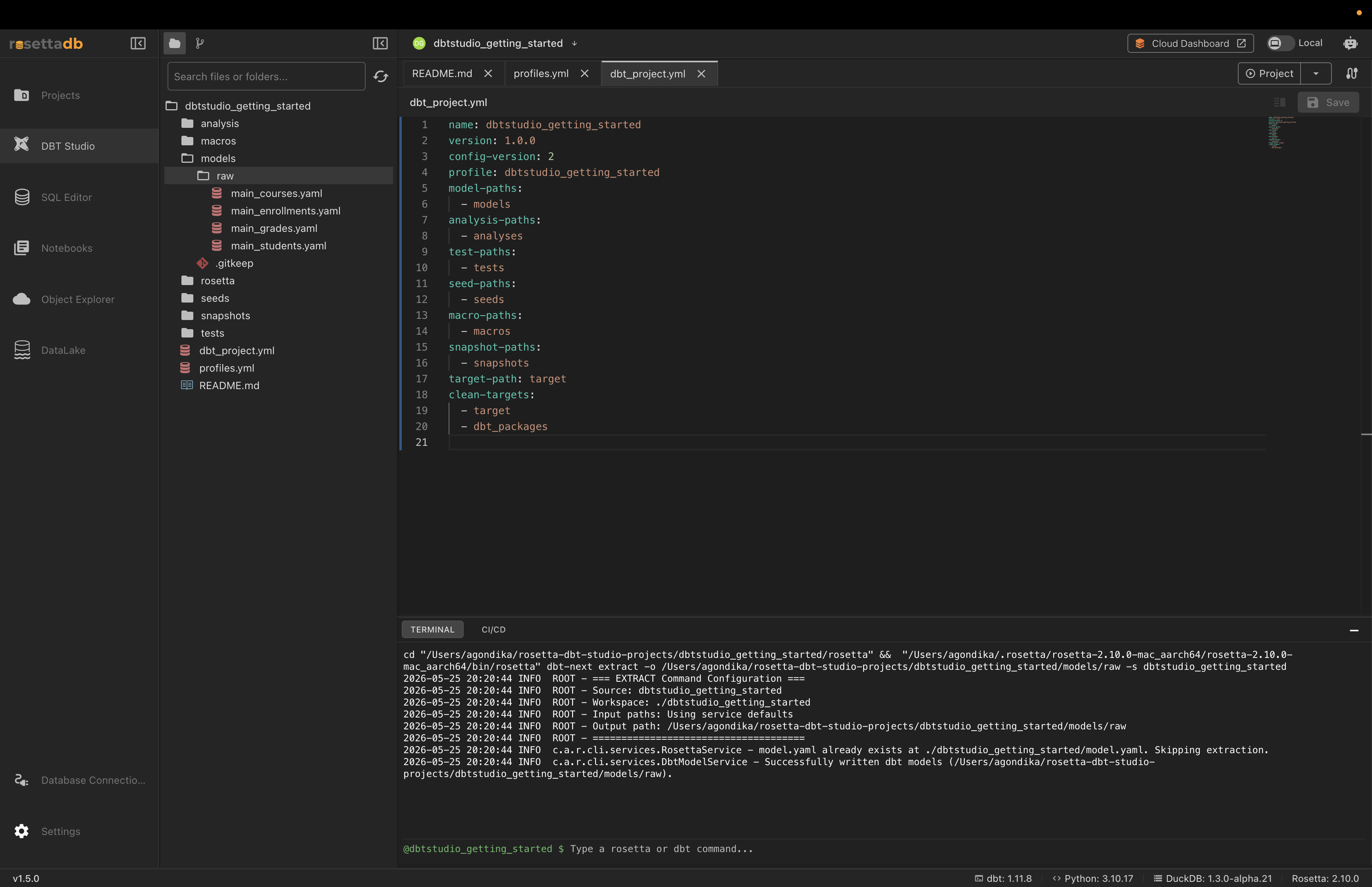Open the Projects section
Viewport: 1372px width, 887px height.
(x=79, y=95)
